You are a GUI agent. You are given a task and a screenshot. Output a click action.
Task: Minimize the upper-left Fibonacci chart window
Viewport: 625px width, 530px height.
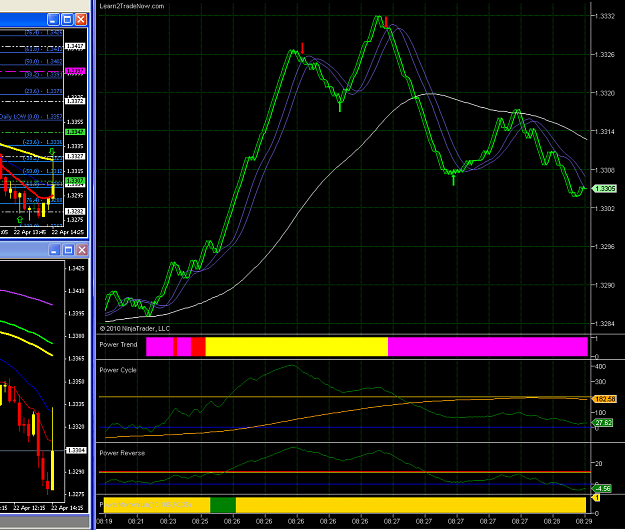[x=53, y=19]
